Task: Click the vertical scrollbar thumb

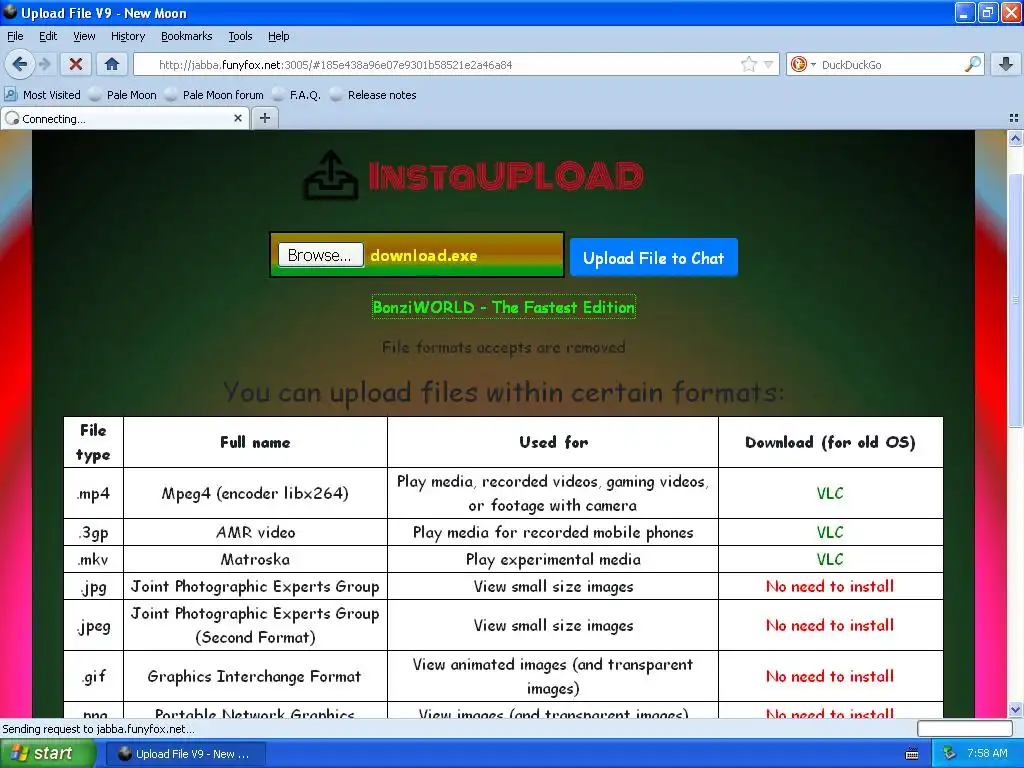Action: 1015,300
